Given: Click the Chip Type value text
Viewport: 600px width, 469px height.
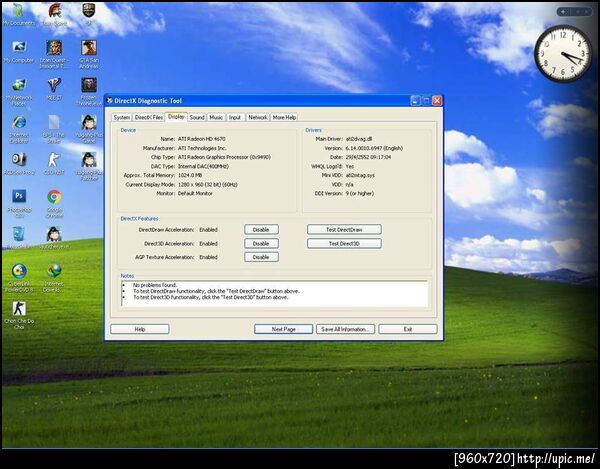Looking at the screenshot, I should pyautogui.click(x=224, y=157).
